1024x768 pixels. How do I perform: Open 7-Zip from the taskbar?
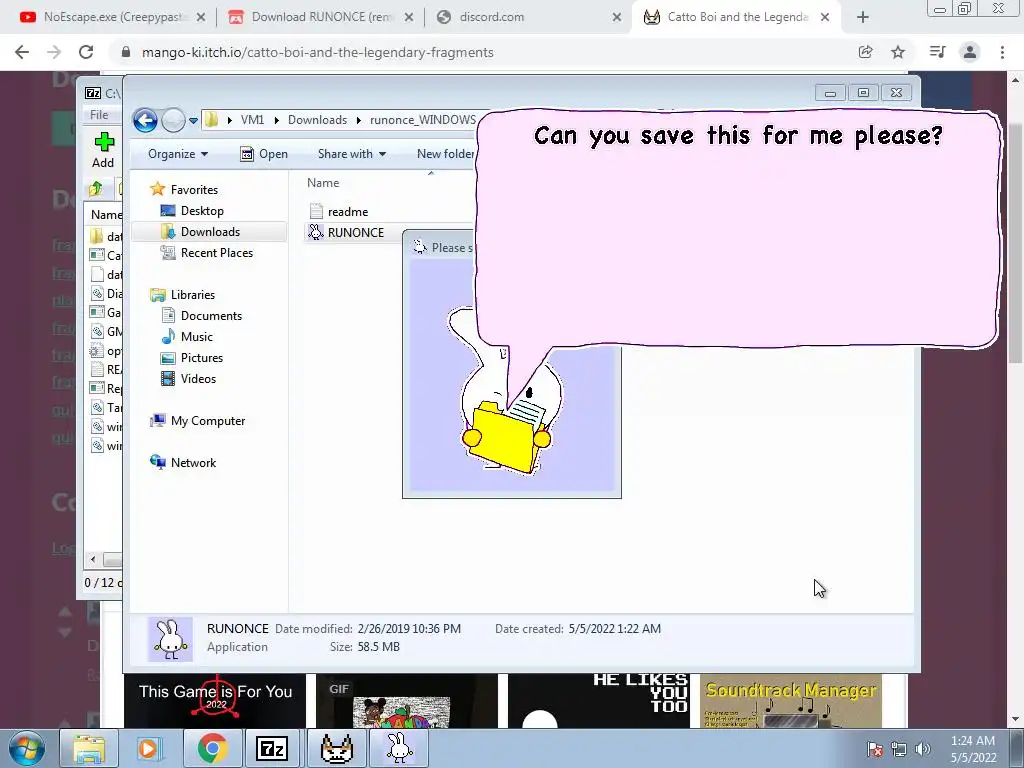(x=272, y=748)
